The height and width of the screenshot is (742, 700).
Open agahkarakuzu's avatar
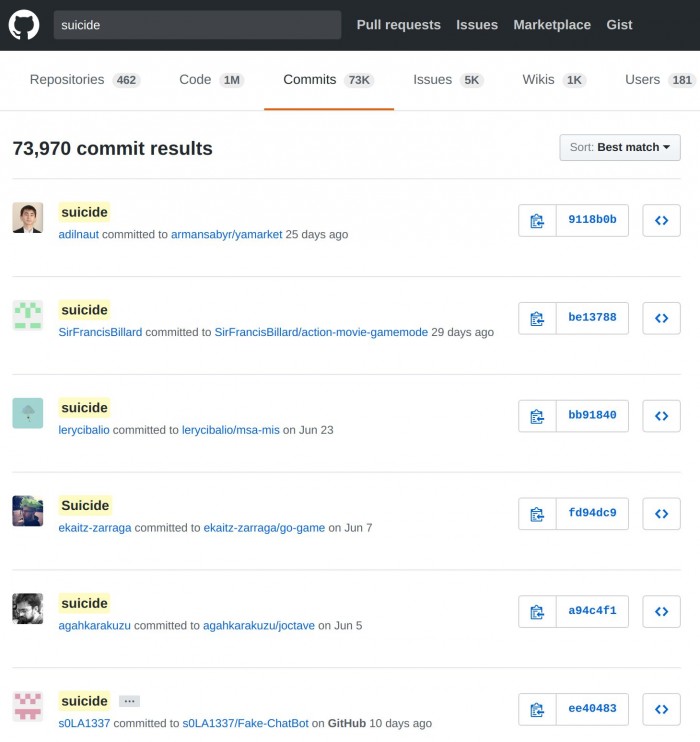coord(27,609)
